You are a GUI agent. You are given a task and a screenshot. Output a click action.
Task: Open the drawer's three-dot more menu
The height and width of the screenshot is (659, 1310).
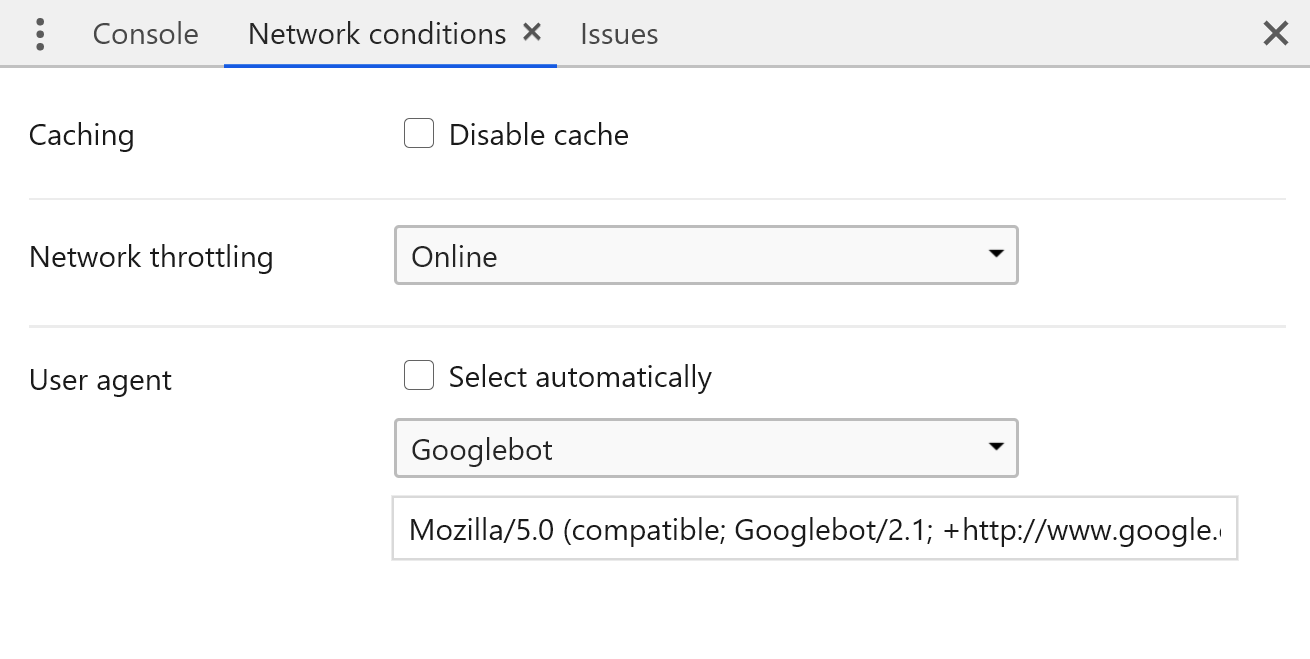pyautogui.click(x=40, y=34)
